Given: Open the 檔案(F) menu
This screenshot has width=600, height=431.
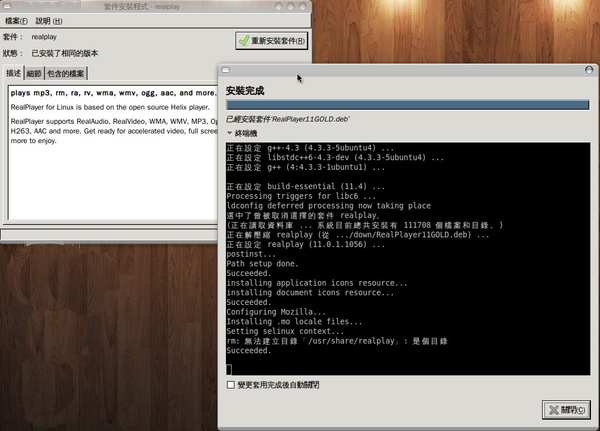Looking at the screenshot, I should click(16, 21).
